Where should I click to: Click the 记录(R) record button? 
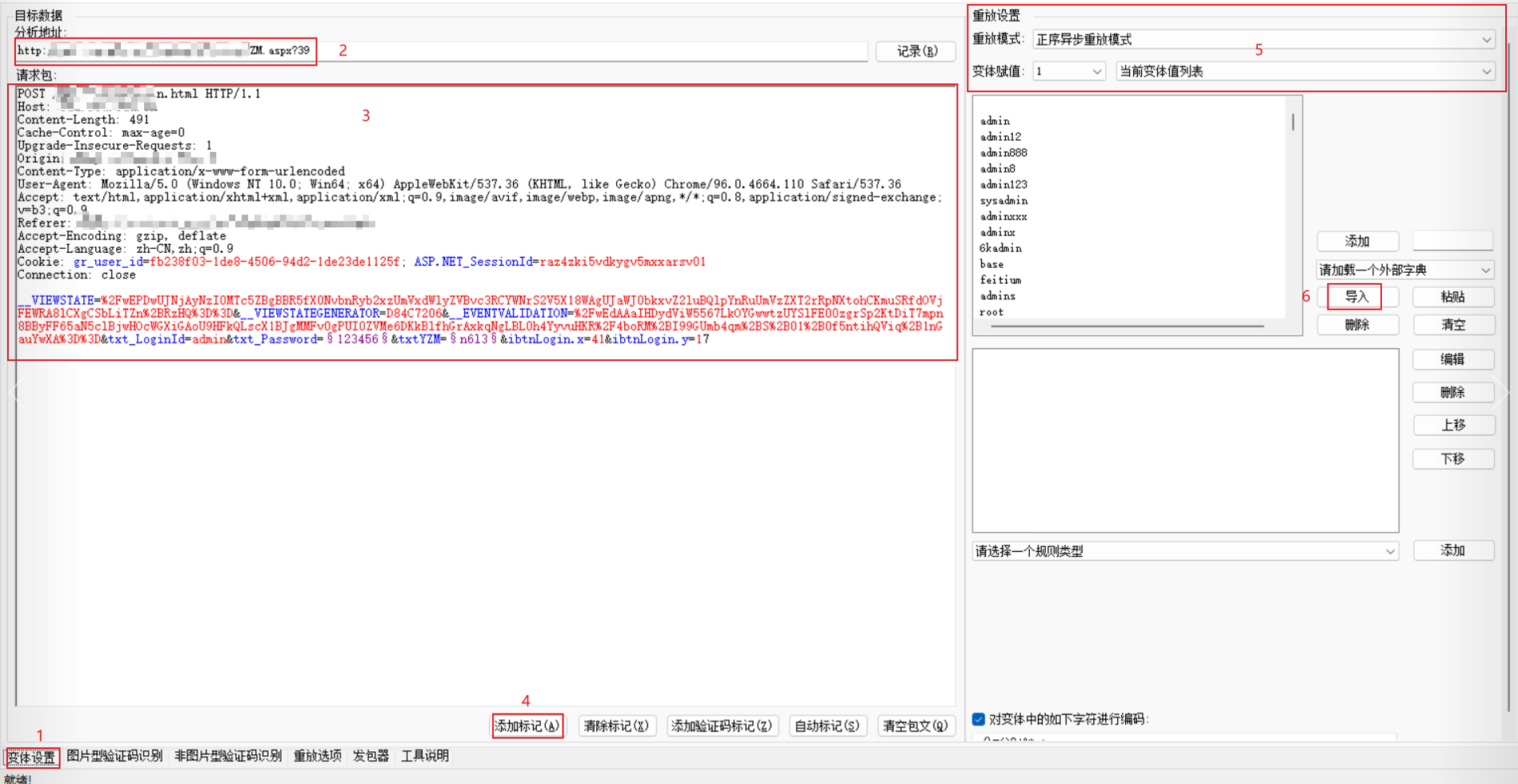click(x=915, y=51)
